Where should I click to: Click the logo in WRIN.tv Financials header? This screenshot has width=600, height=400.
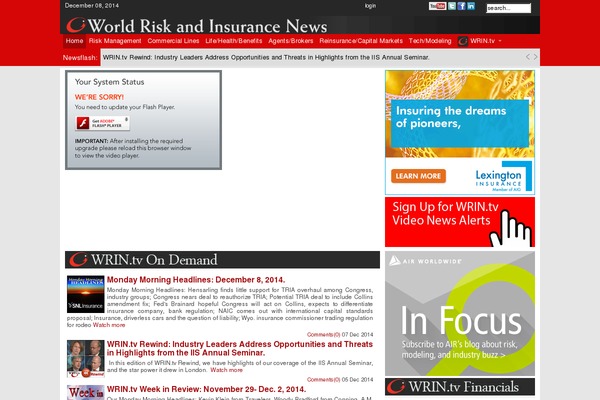(396, 387)
